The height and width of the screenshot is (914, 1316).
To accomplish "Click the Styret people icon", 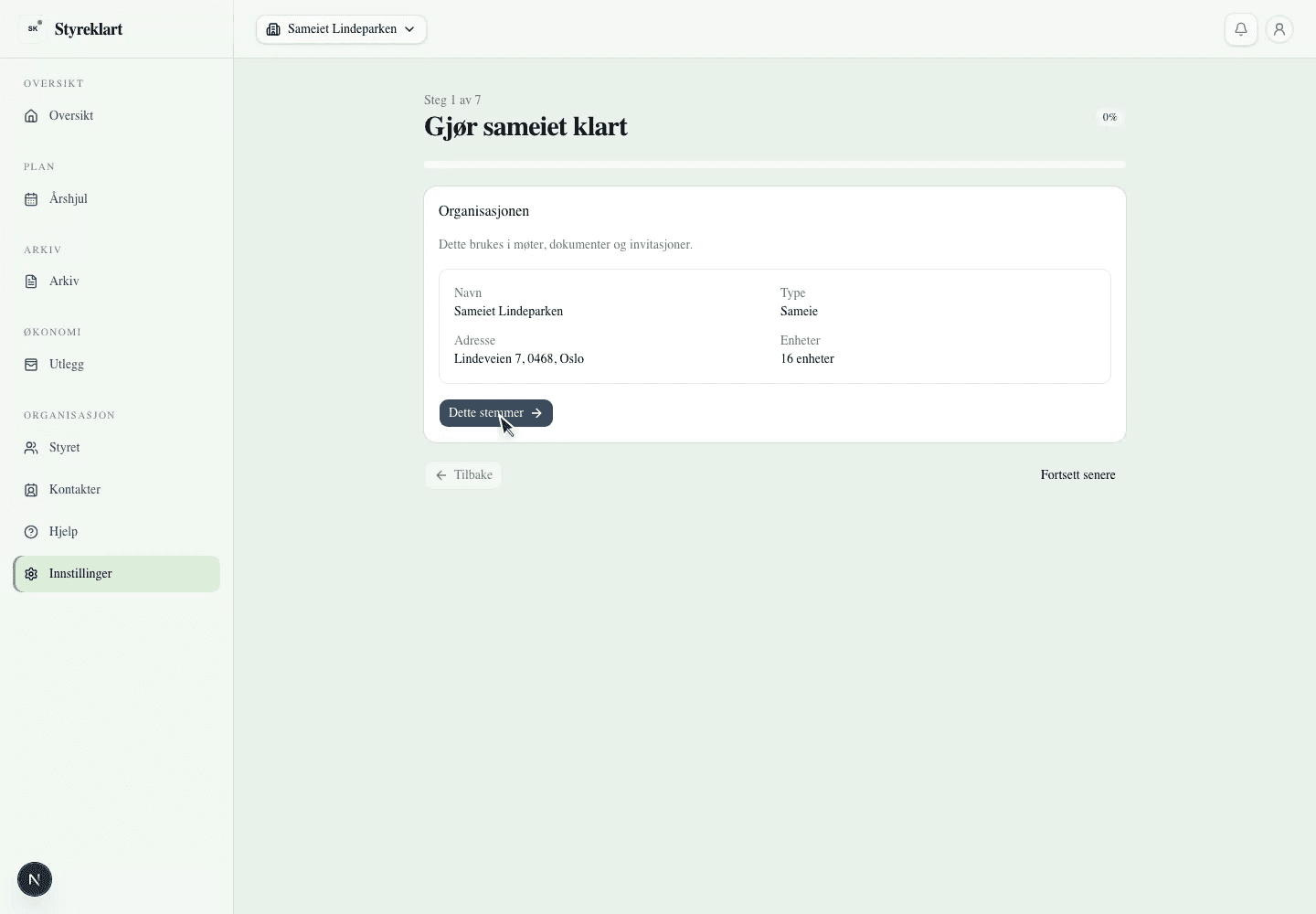I will (31, 448).
